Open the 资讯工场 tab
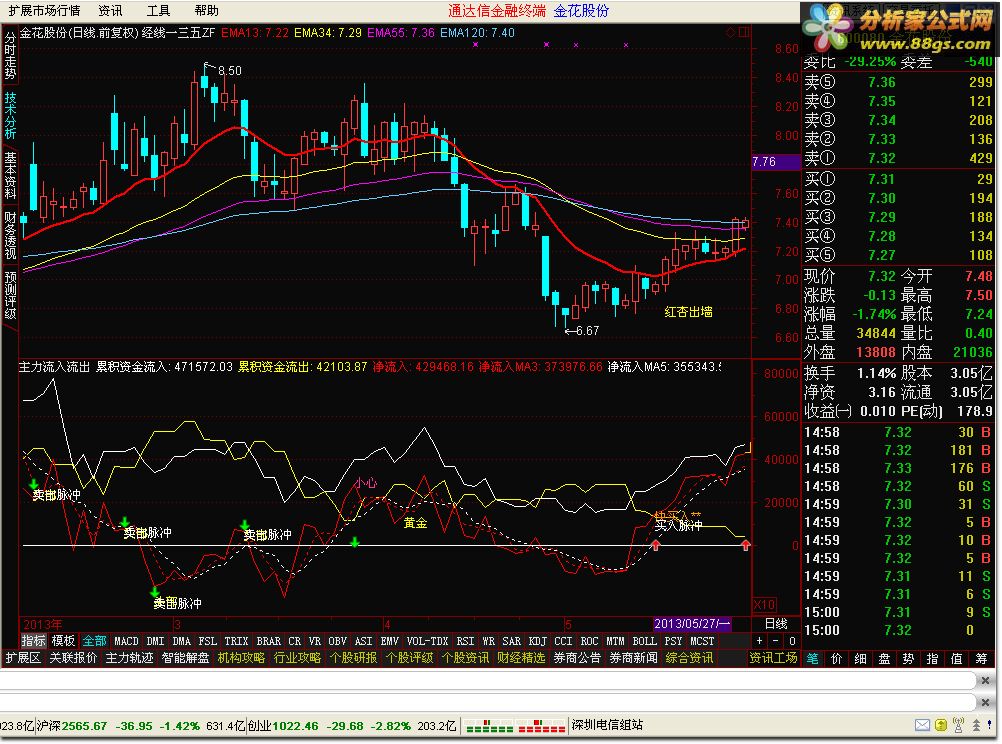Screen dimensions: 1002x744 coord(773,658)
